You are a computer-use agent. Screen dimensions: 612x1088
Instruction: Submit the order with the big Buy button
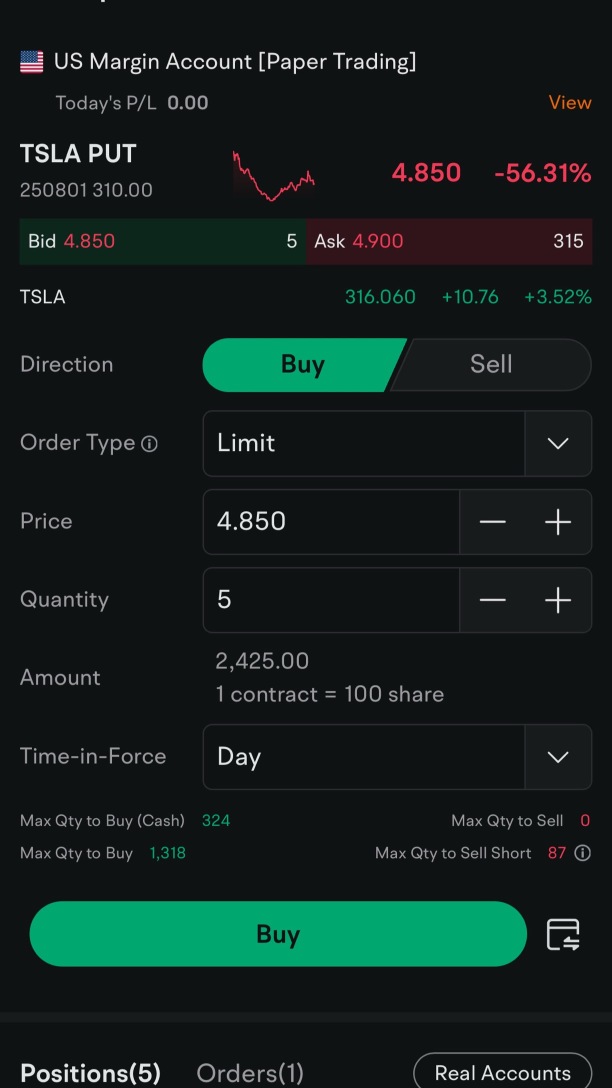(x=278, y=934)
